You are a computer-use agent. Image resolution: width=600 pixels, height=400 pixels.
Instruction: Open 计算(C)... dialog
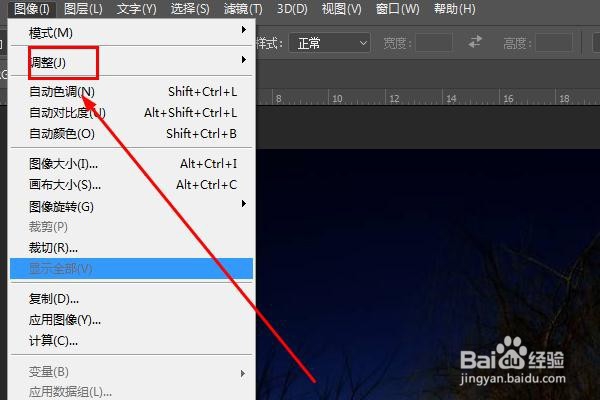pos(131,341)
